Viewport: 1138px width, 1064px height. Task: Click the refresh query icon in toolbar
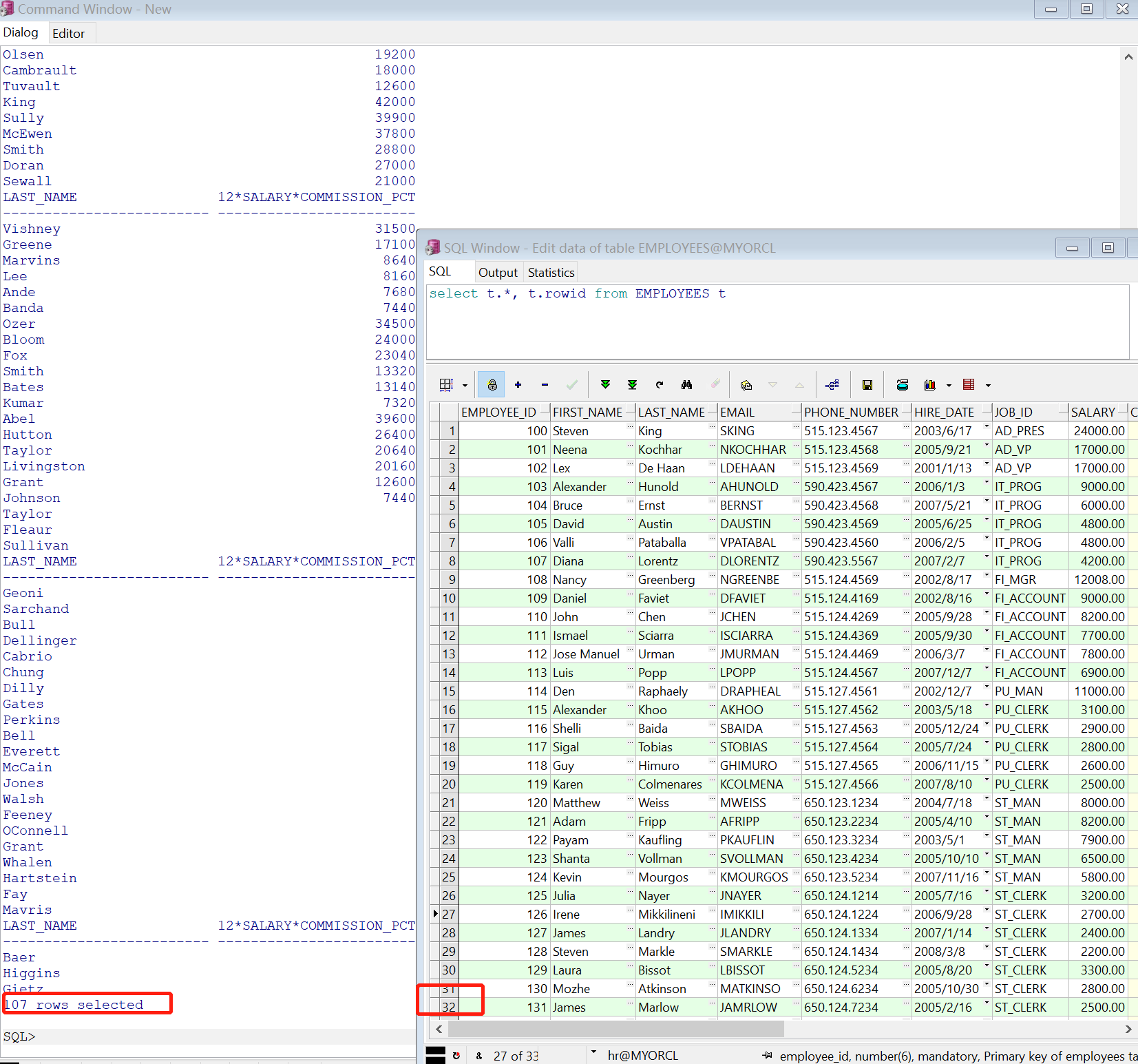click(660, 385)
